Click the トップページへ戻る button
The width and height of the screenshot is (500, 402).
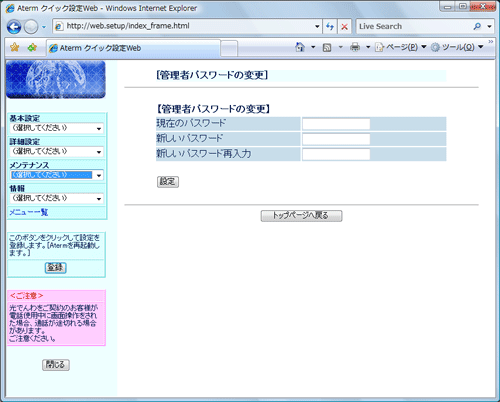[x=301, y=216]
